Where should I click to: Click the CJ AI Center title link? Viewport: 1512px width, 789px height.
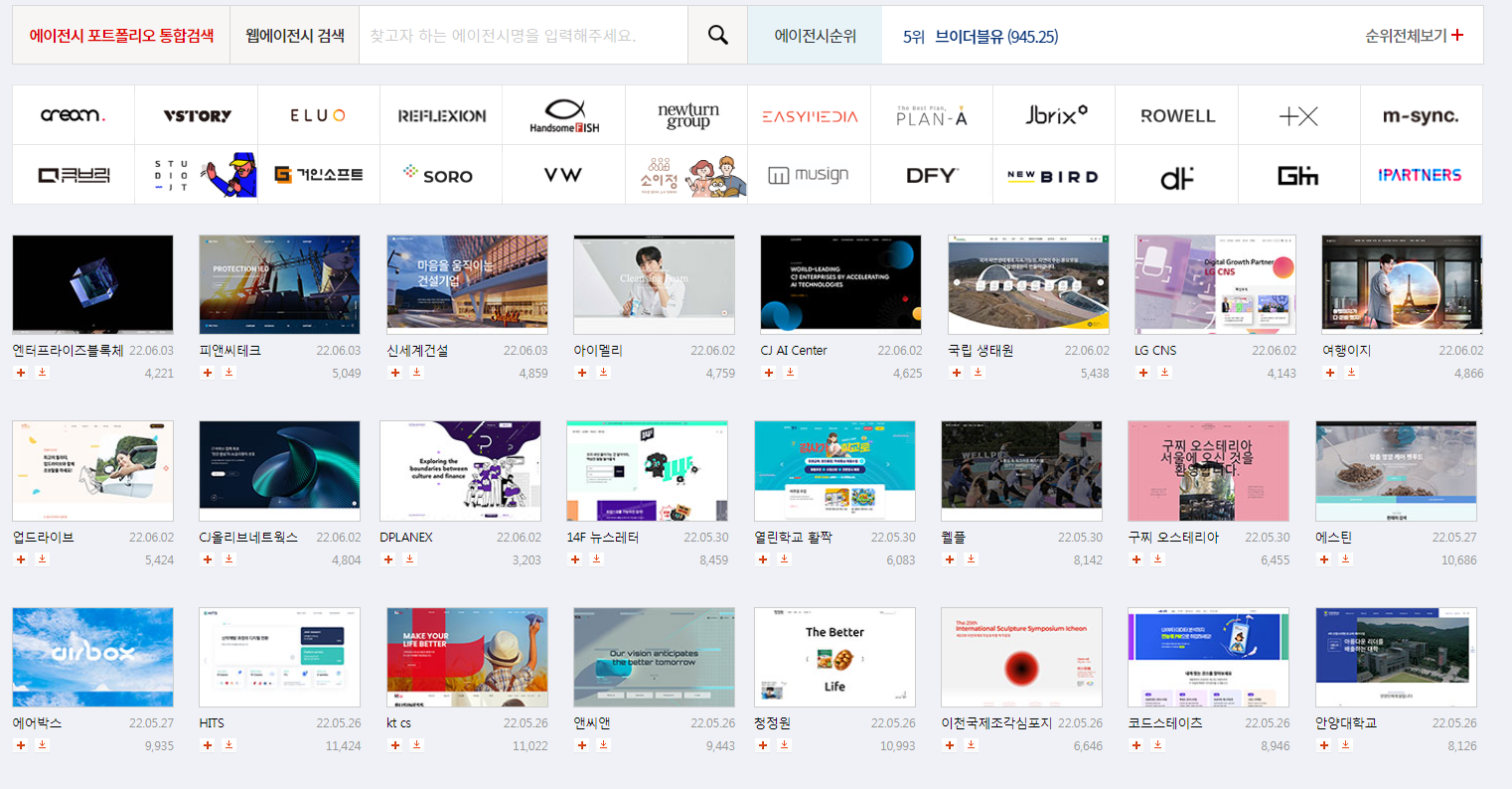[793, 351]
